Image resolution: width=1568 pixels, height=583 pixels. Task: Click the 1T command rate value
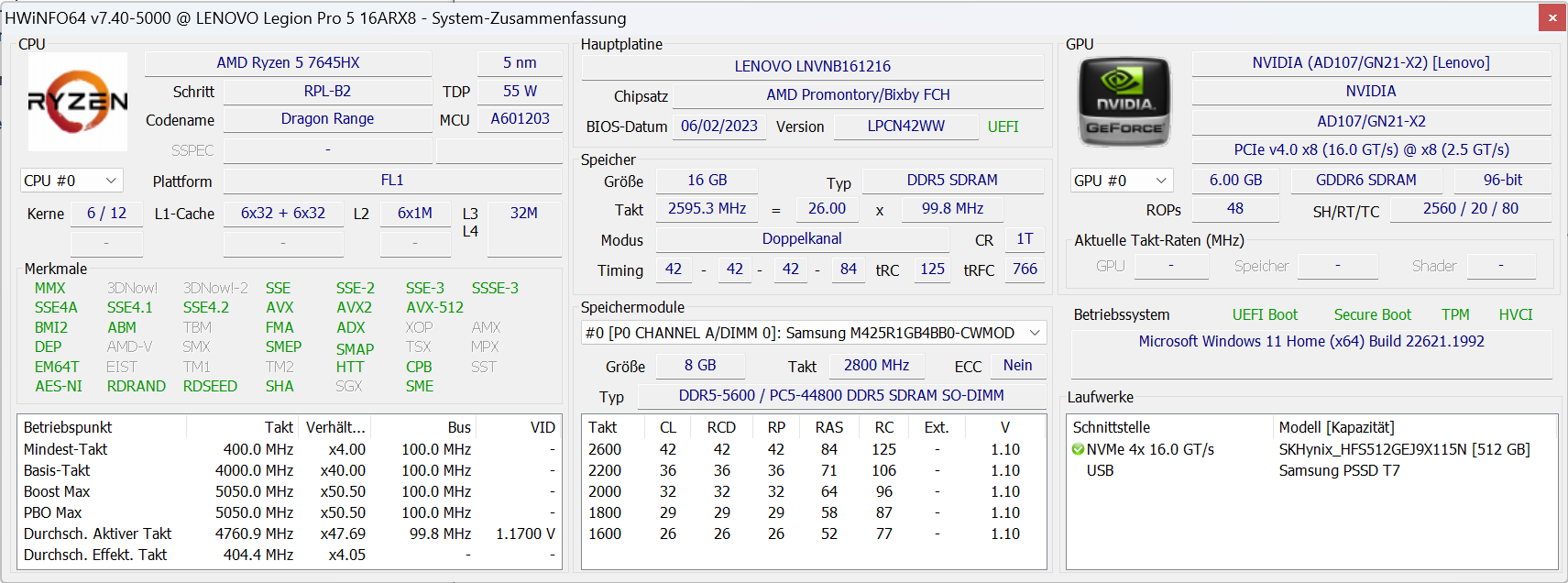click(x=1025, y=238)
